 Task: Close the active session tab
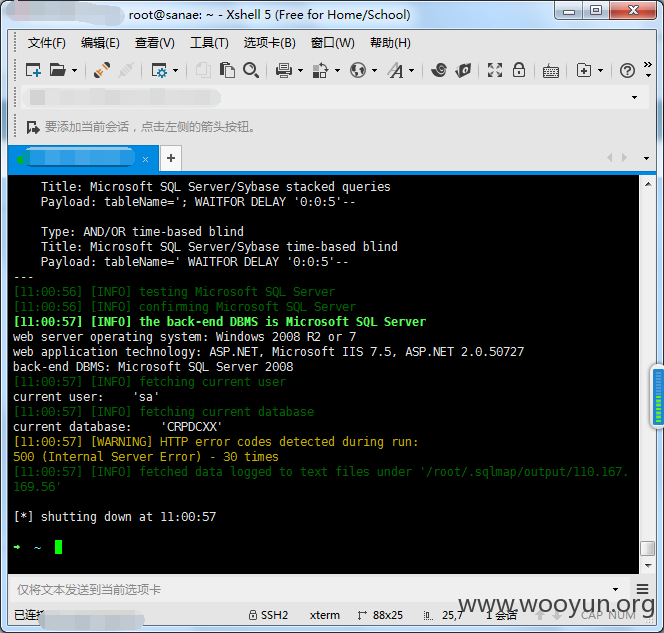point(145,160)
